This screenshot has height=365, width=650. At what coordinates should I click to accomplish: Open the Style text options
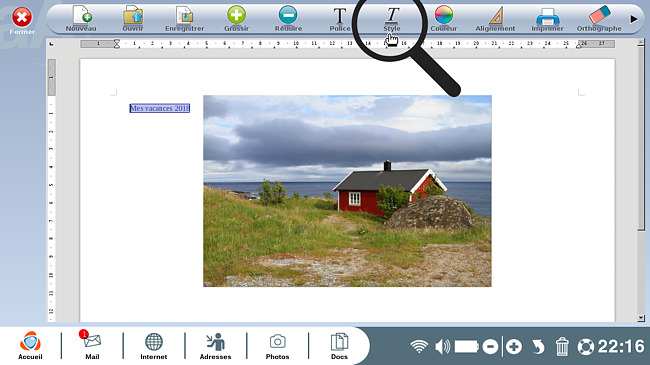tap(392, 19)
